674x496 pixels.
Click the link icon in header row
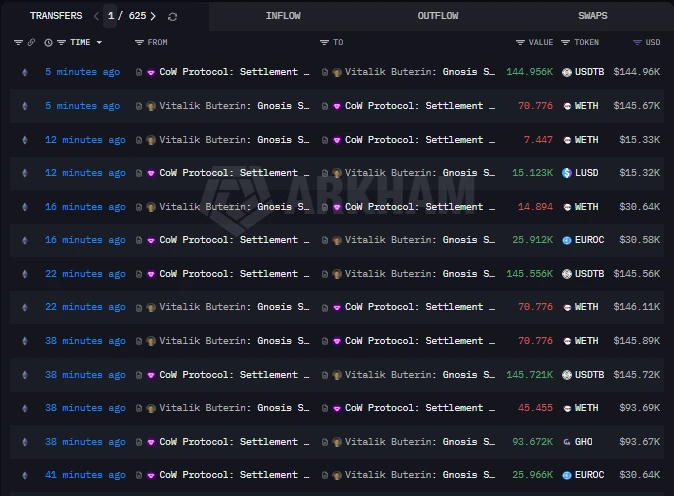[x=31, y=42]
